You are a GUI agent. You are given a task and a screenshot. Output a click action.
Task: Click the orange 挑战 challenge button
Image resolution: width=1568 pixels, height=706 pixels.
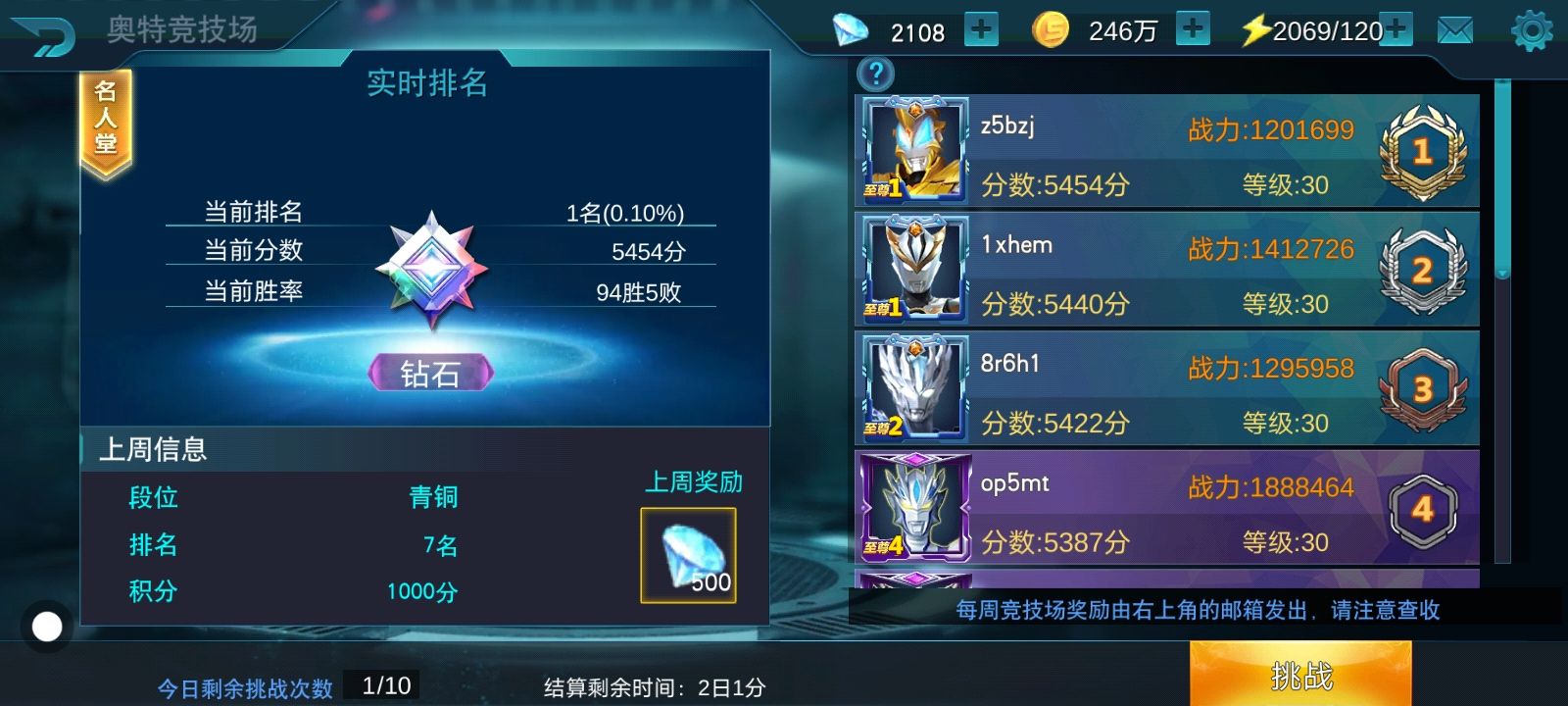[x=1300, y=675]
